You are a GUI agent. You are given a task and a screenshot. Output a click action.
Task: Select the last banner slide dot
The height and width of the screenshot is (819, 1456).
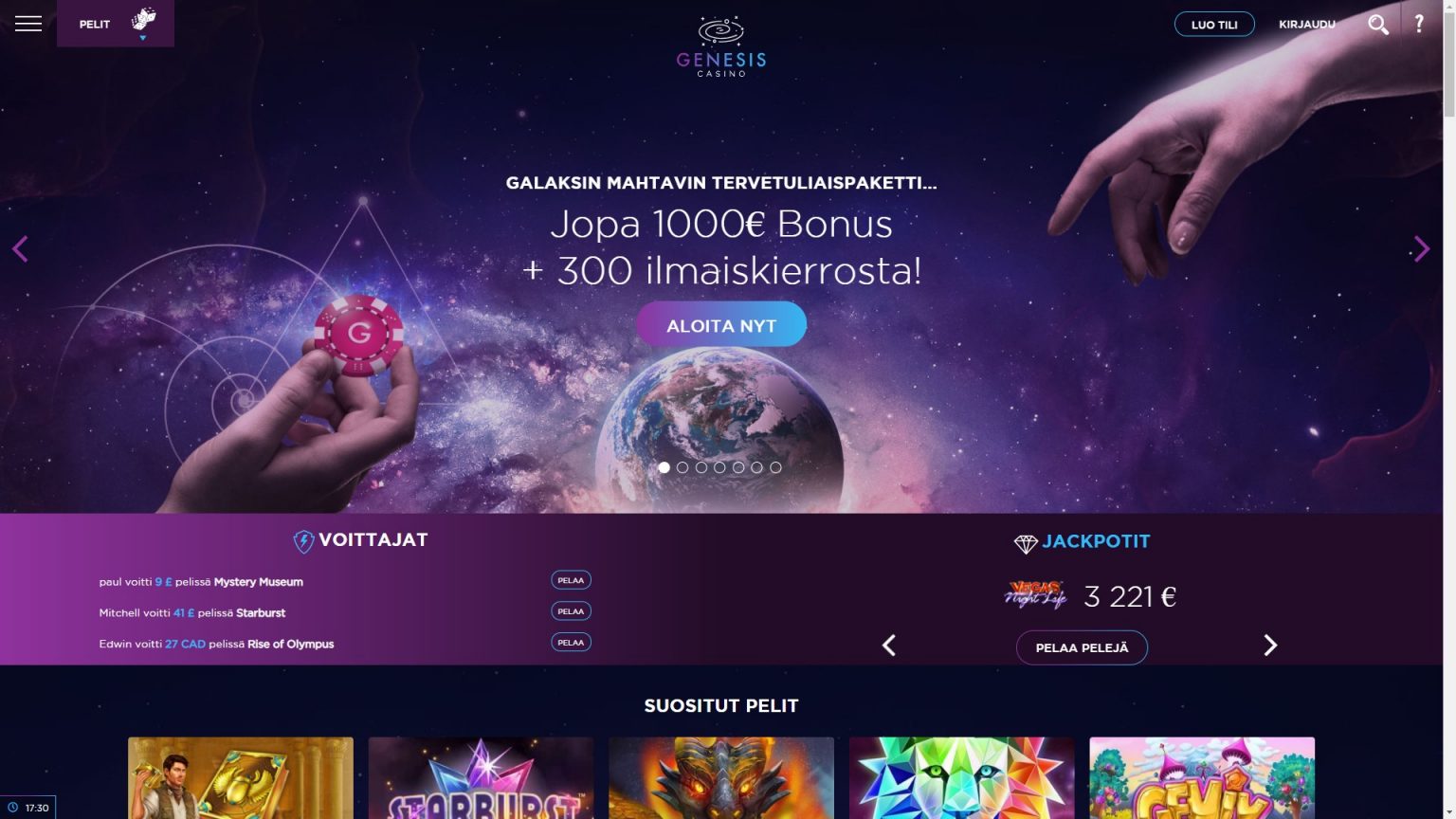coord(775,467)
